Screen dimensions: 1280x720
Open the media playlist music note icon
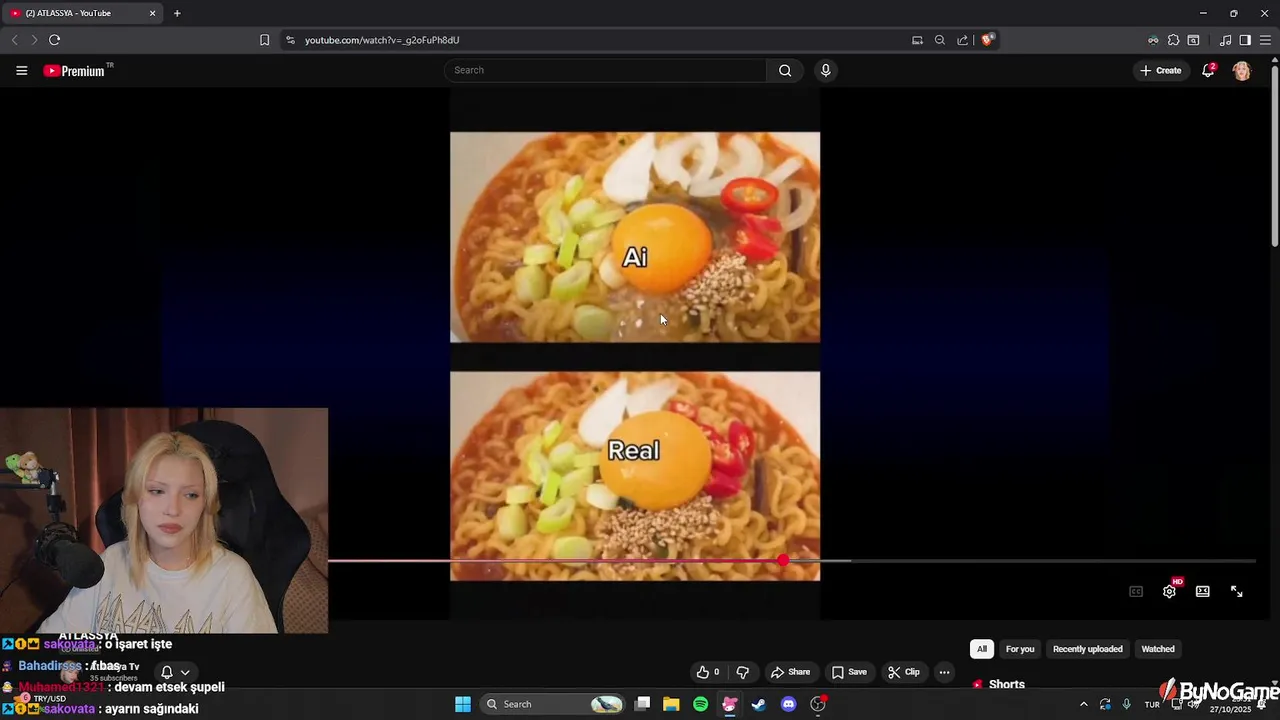(x=1225, y=40)
